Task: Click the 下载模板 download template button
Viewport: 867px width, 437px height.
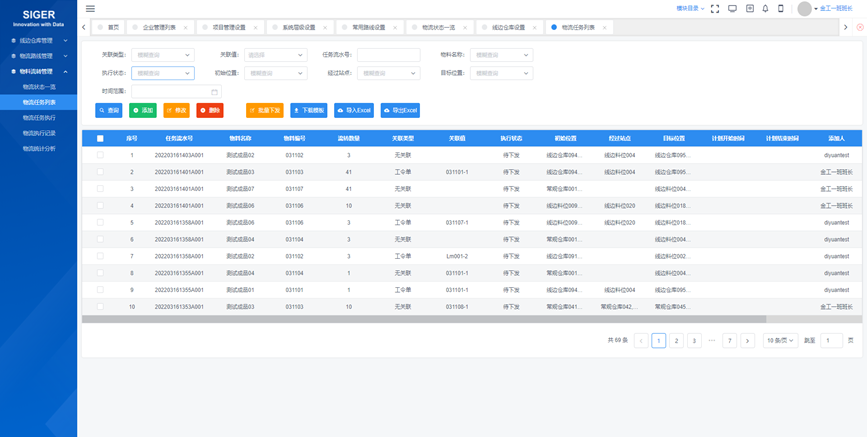Action: 309,111
